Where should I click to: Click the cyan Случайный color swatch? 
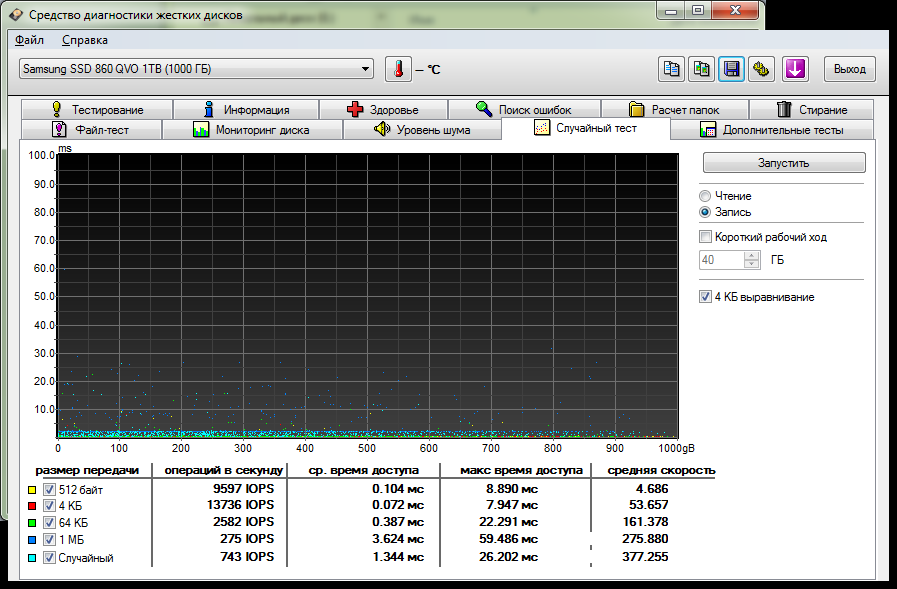(32, 558)
